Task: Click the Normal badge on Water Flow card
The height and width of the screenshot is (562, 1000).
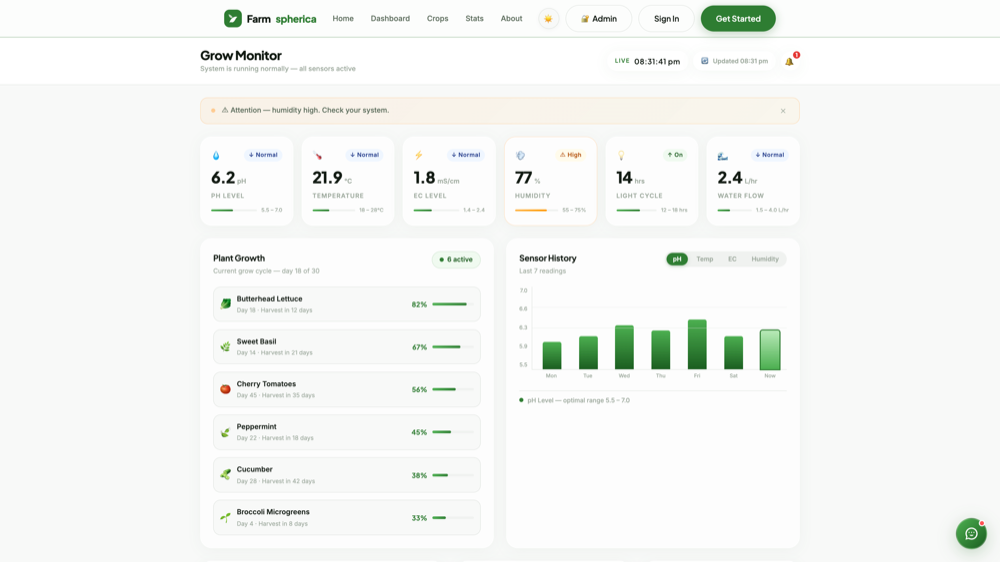Action: pos(769,155)
